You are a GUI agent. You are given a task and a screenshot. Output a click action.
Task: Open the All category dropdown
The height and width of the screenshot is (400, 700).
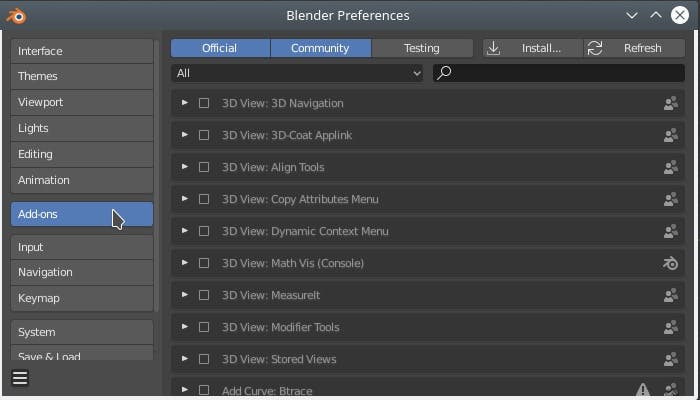[297, 73]
